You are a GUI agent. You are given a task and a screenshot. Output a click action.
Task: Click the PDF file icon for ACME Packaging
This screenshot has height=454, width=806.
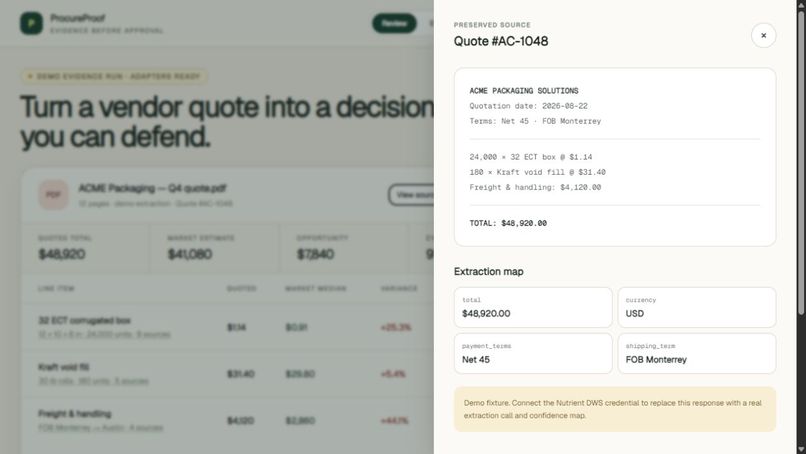53,195
